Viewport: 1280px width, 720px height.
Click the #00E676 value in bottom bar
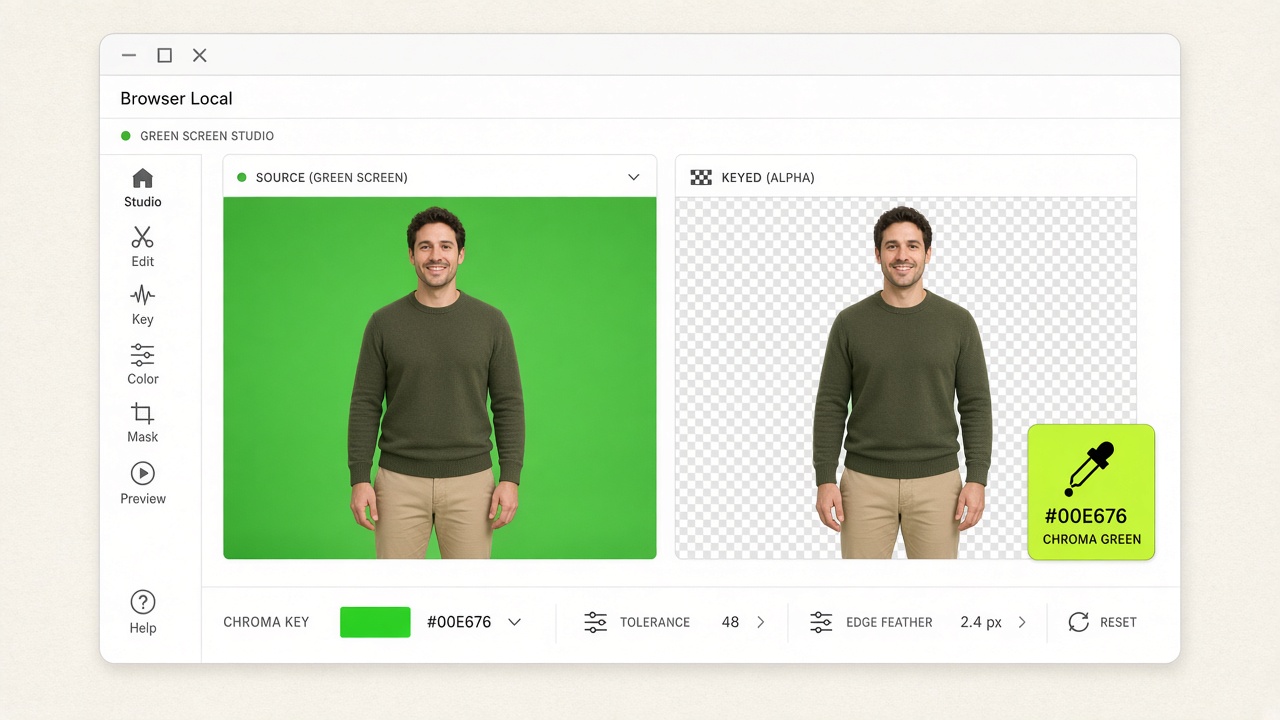click(x=459, y=622)
